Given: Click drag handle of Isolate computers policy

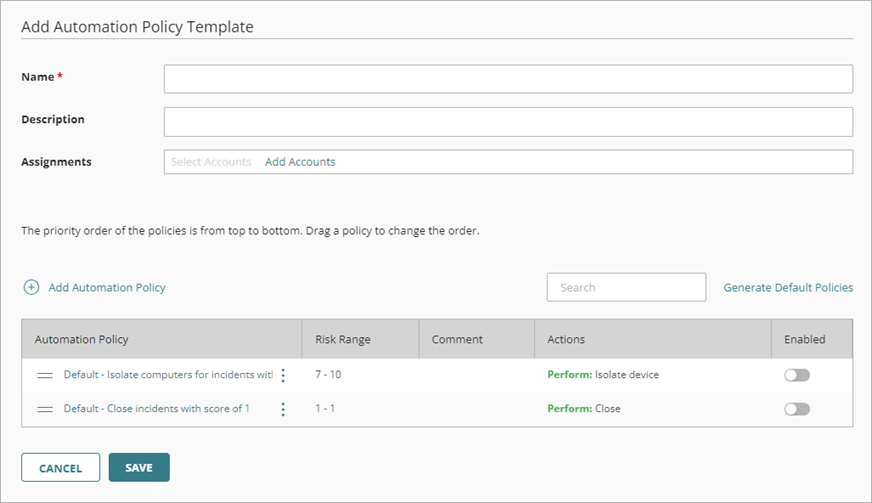Looking at the screenshot, I should coord(45,375).
